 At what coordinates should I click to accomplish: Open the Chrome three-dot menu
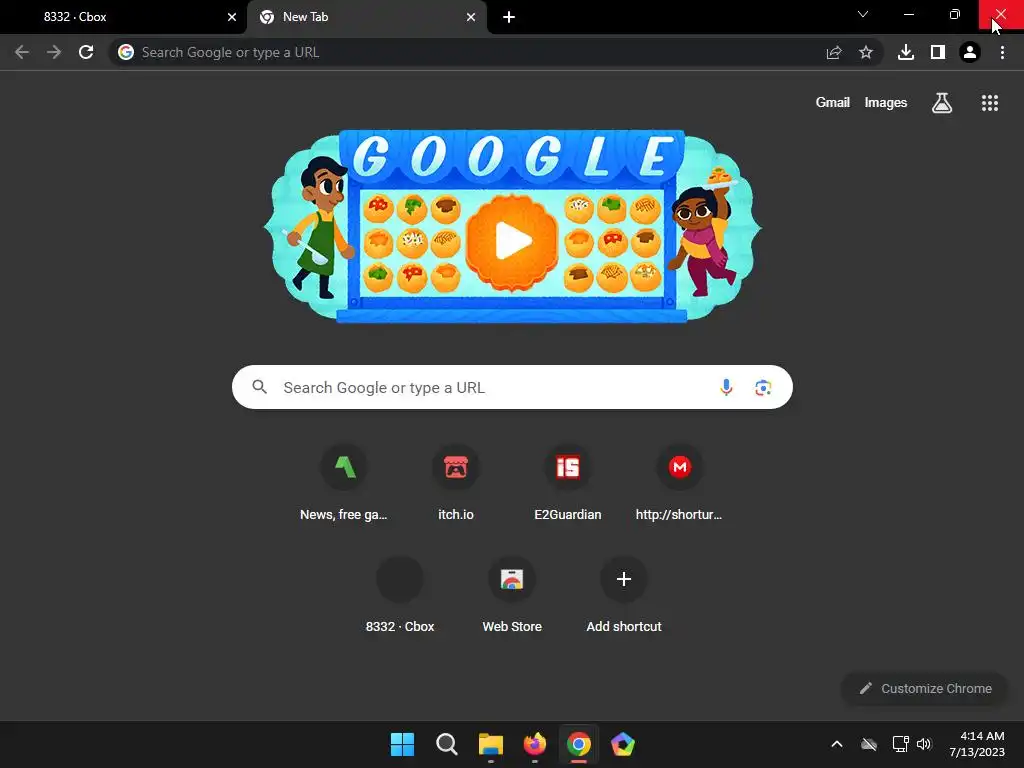[x=1002, y=52]
